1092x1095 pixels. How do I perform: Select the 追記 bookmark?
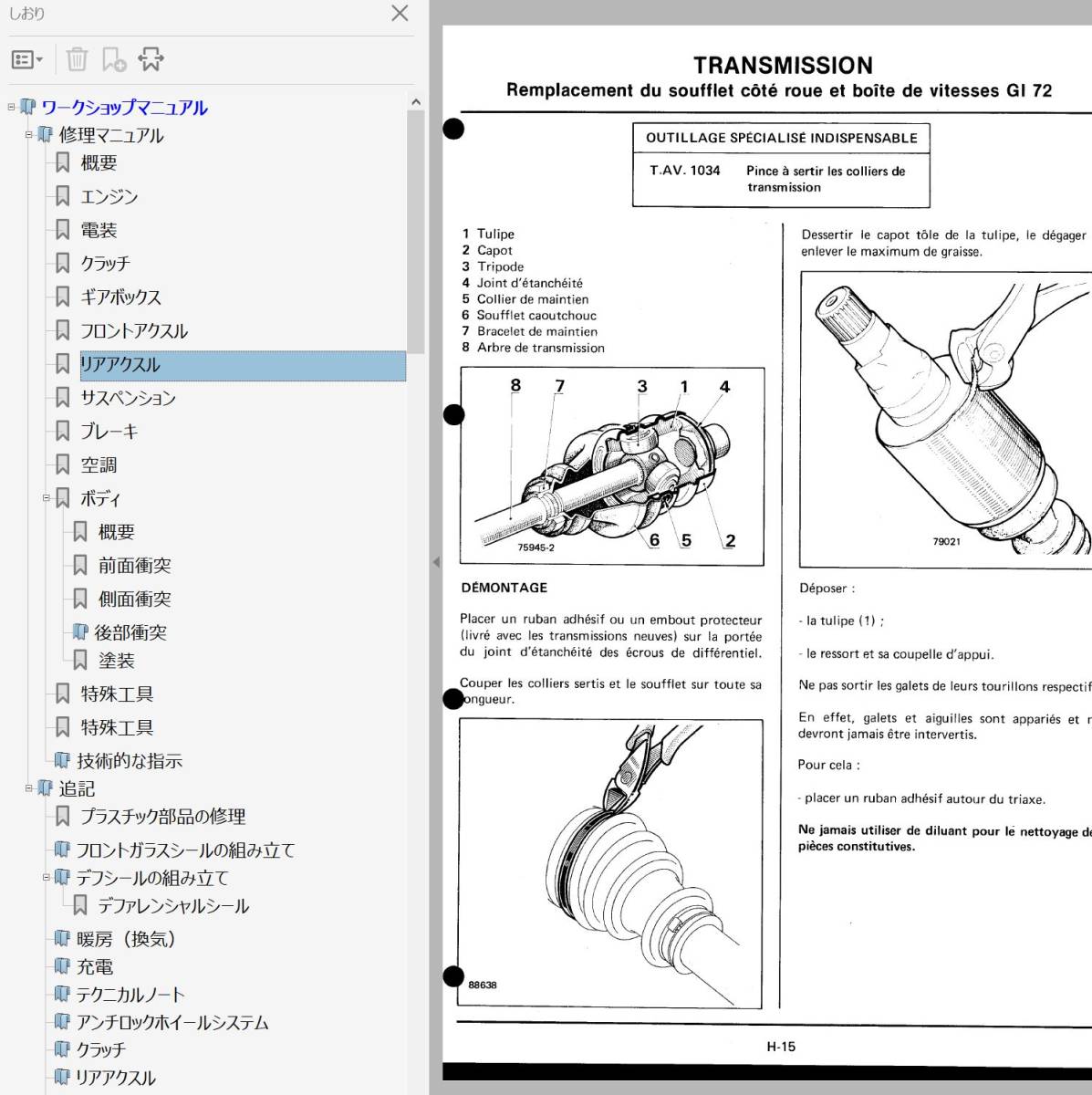[77, 788]
